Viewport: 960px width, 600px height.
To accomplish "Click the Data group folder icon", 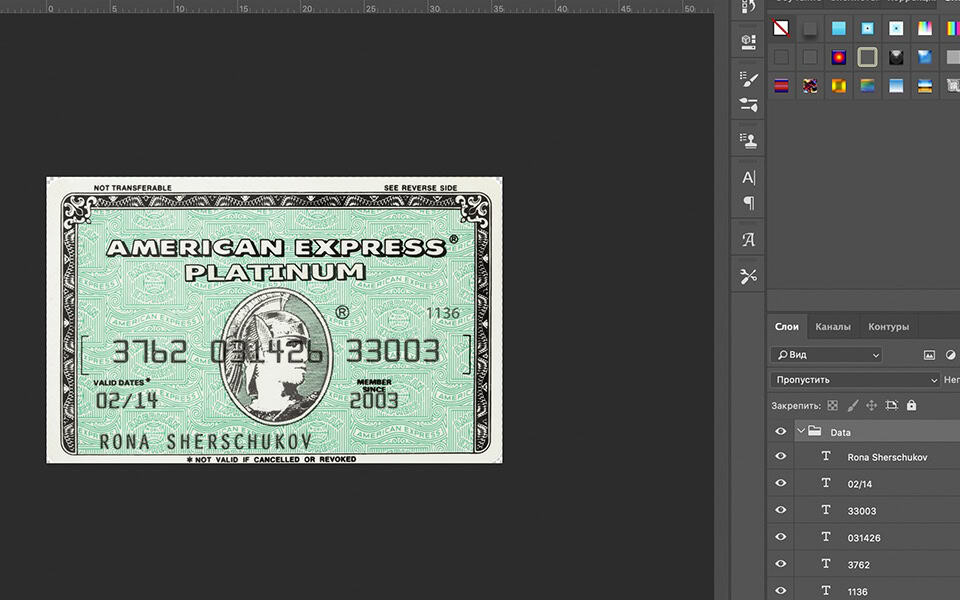I will (x=814, y=431).
